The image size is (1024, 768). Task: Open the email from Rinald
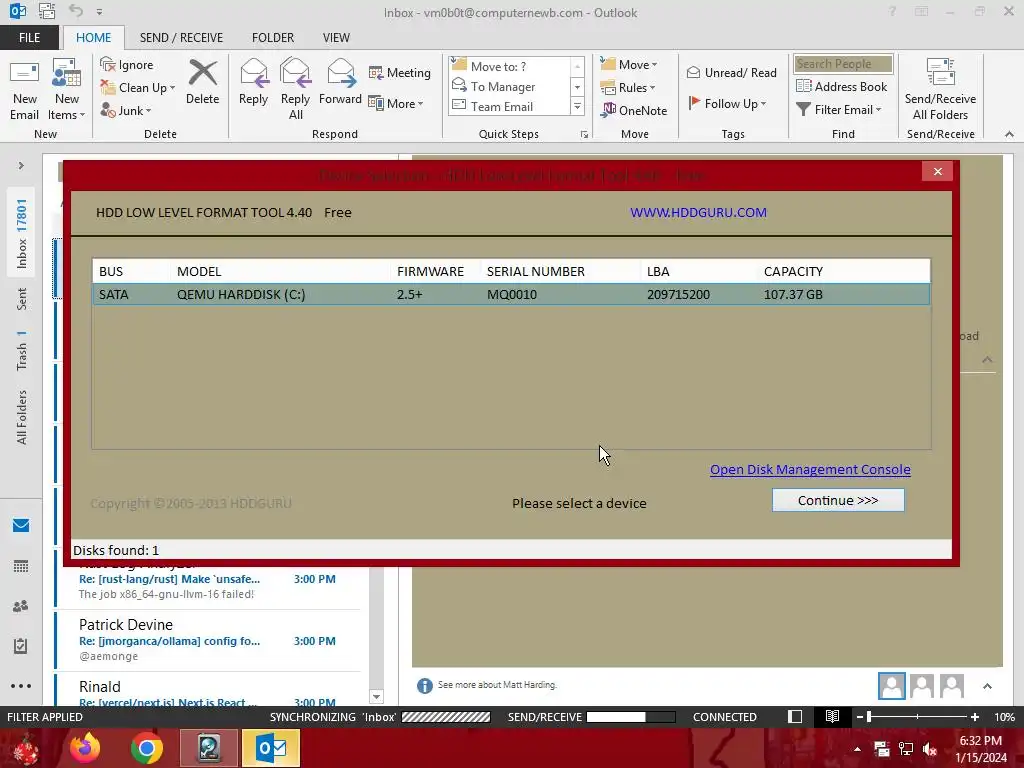[208, 692]
